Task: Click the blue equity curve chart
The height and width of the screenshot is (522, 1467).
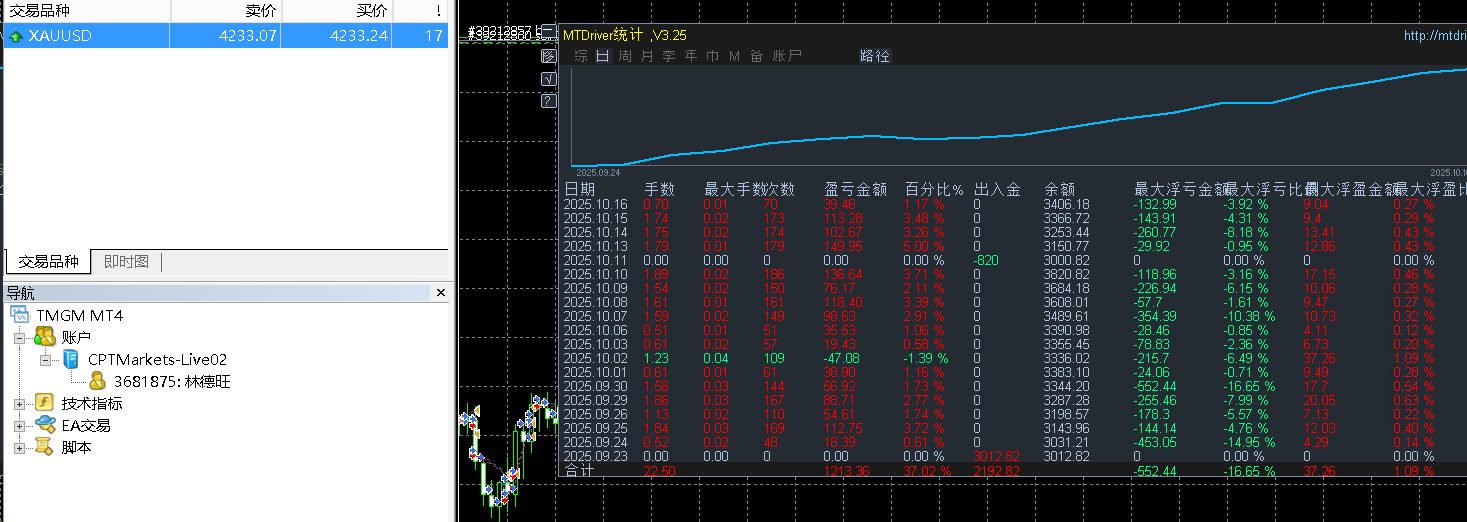Action: click(1018, 118)
